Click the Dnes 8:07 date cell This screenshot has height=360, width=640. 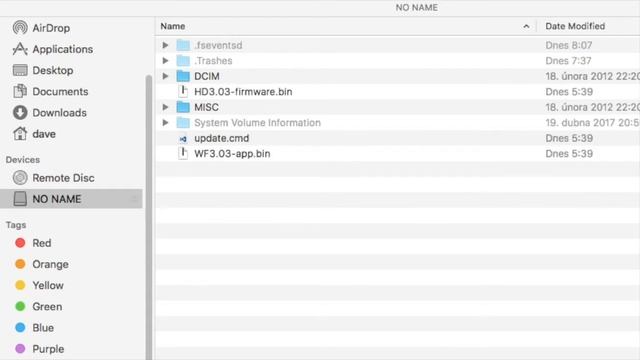point(569,45)
